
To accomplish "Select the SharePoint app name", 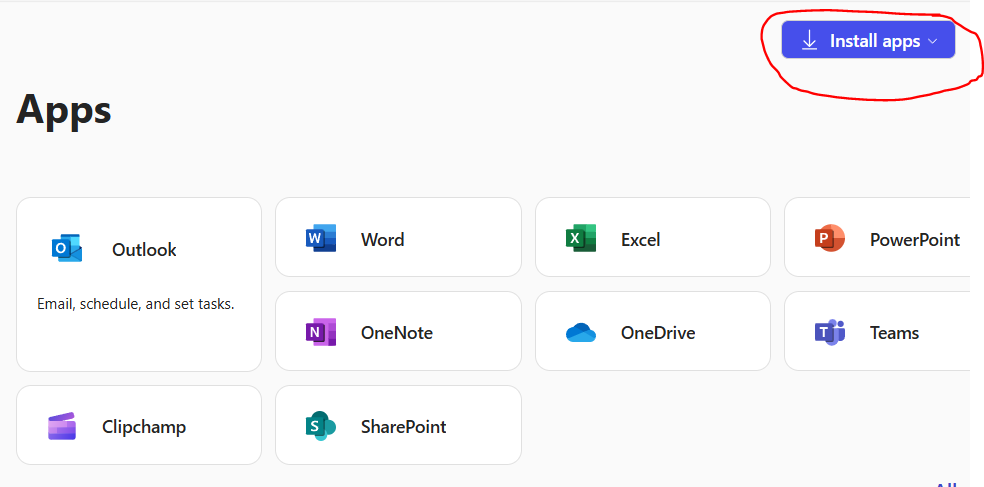I will click(404, 427).
